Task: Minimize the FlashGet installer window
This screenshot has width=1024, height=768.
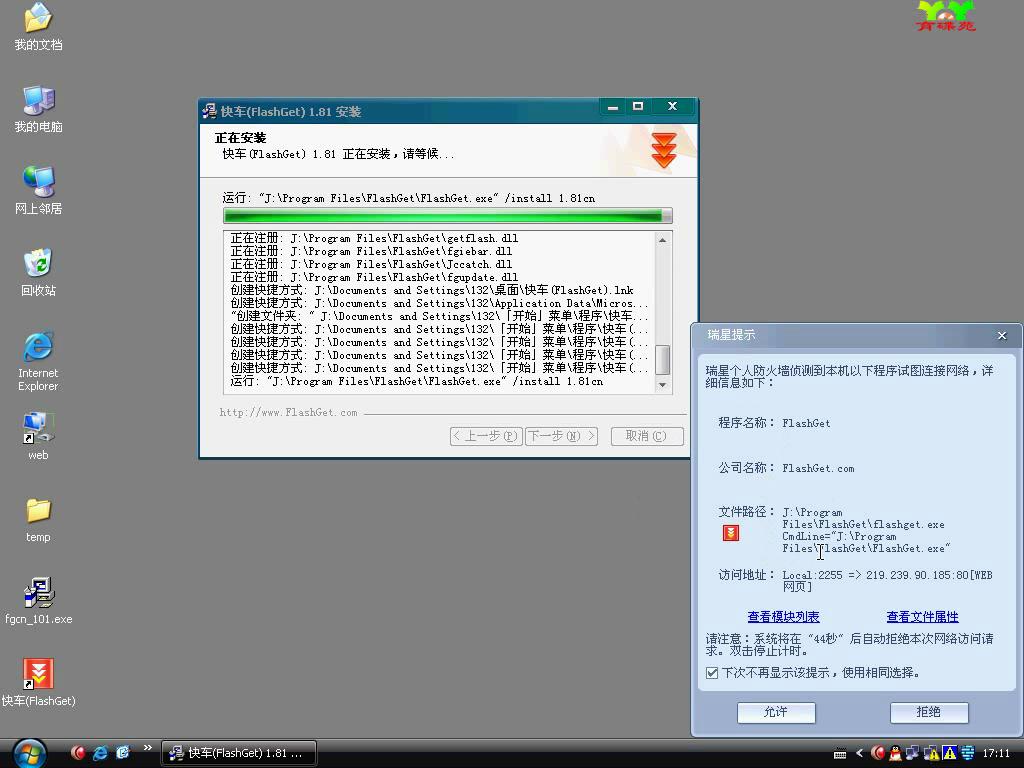Action: 613,106
